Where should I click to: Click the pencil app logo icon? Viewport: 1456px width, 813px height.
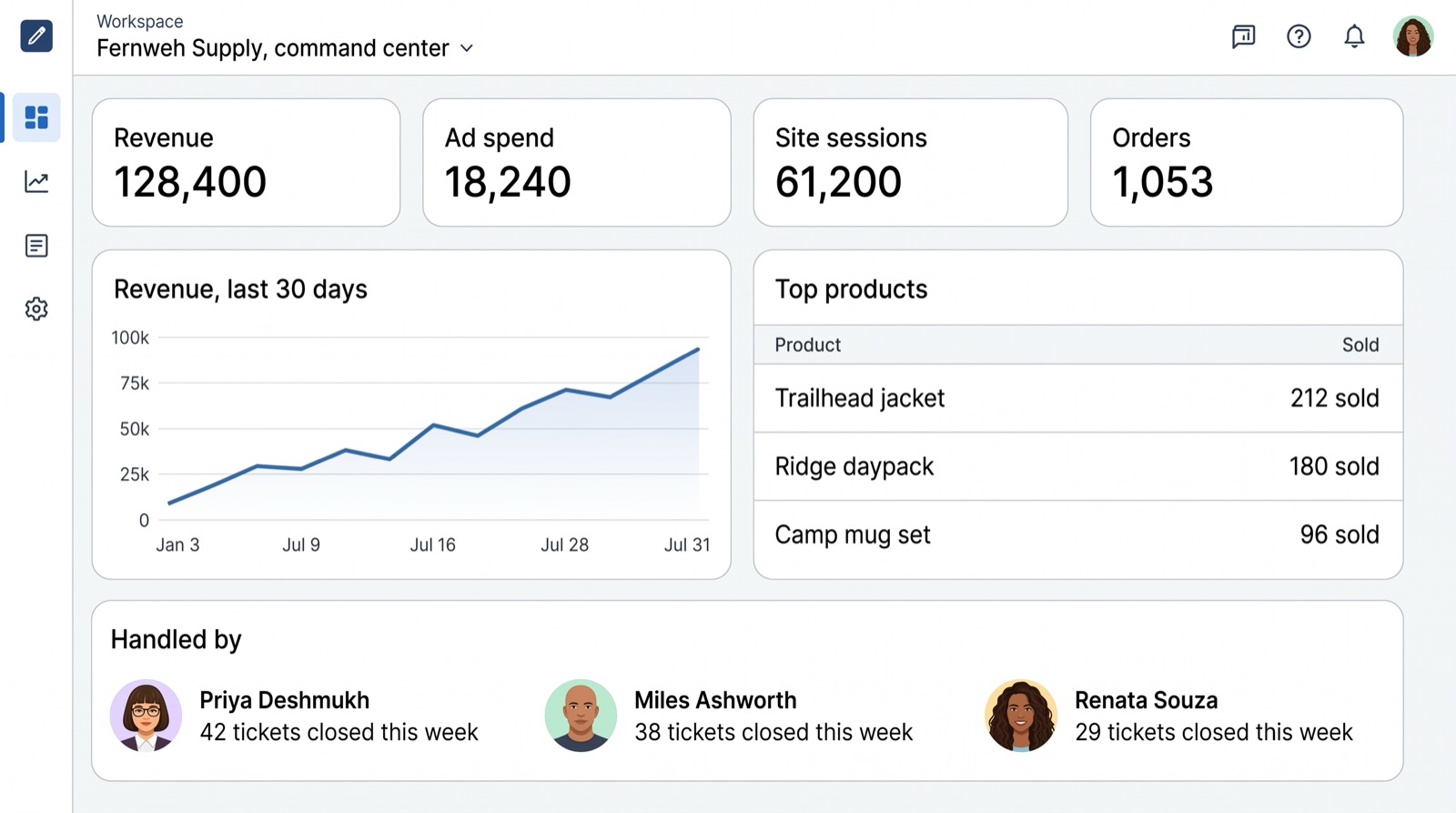pyautogui.click(x=36, y=36)
